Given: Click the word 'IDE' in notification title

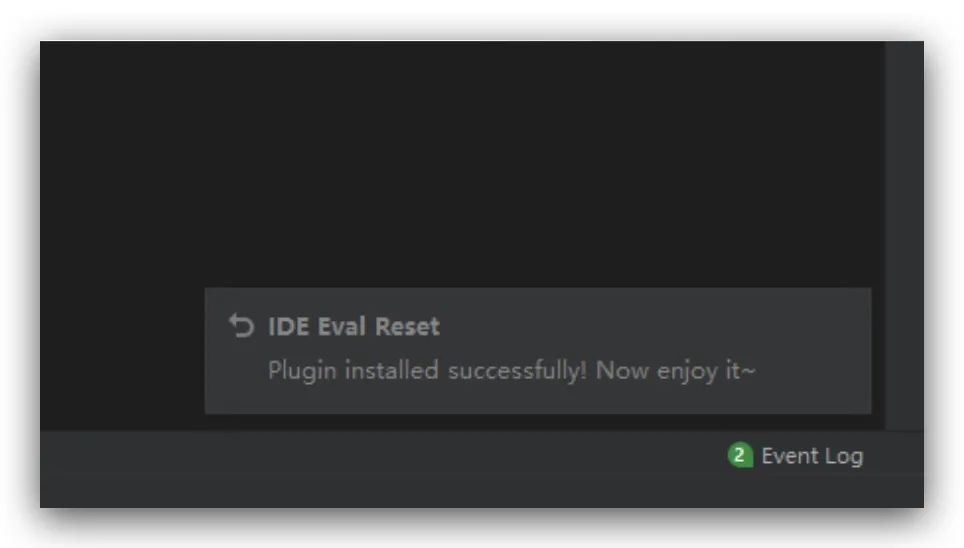Looking at the screenshot, I should pos(288,327).
